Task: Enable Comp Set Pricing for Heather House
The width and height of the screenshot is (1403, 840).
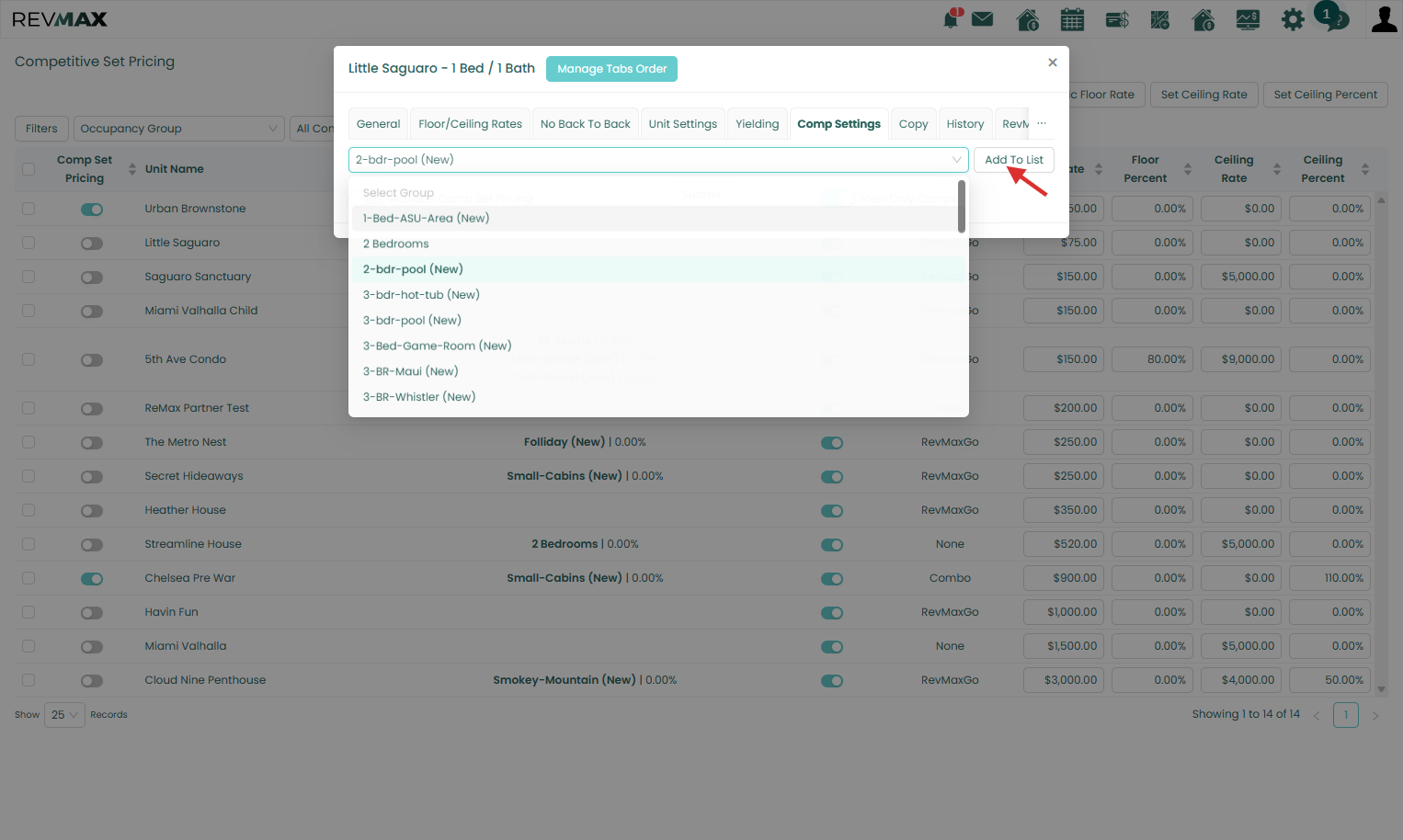Action: coord(92,511)
